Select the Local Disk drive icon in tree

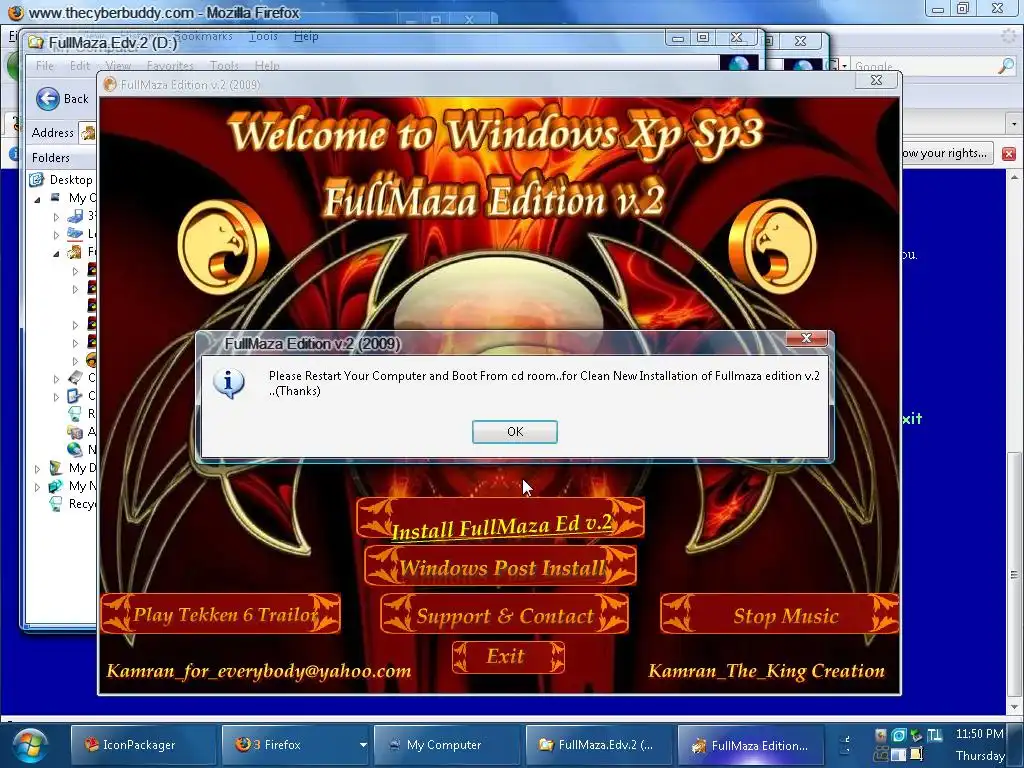75,234
